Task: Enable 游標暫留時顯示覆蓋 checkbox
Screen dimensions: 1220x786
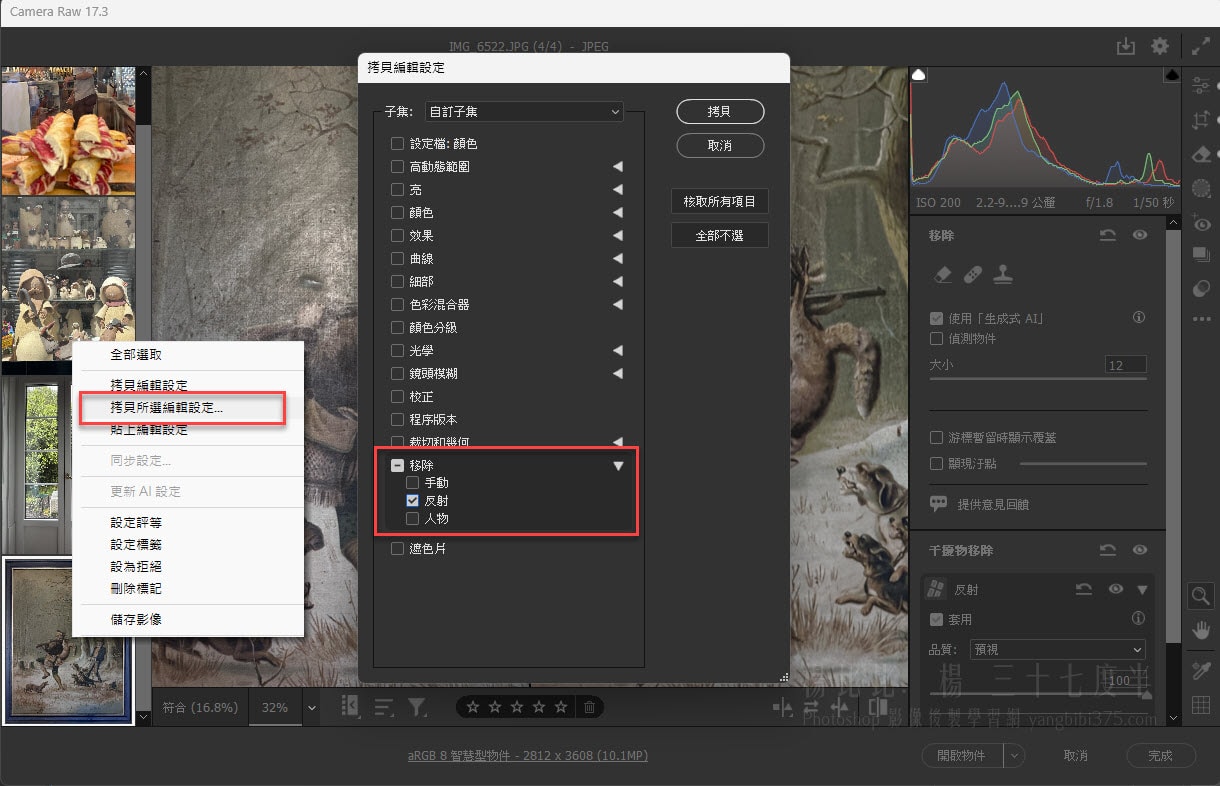Action: (x=937, y=438)
